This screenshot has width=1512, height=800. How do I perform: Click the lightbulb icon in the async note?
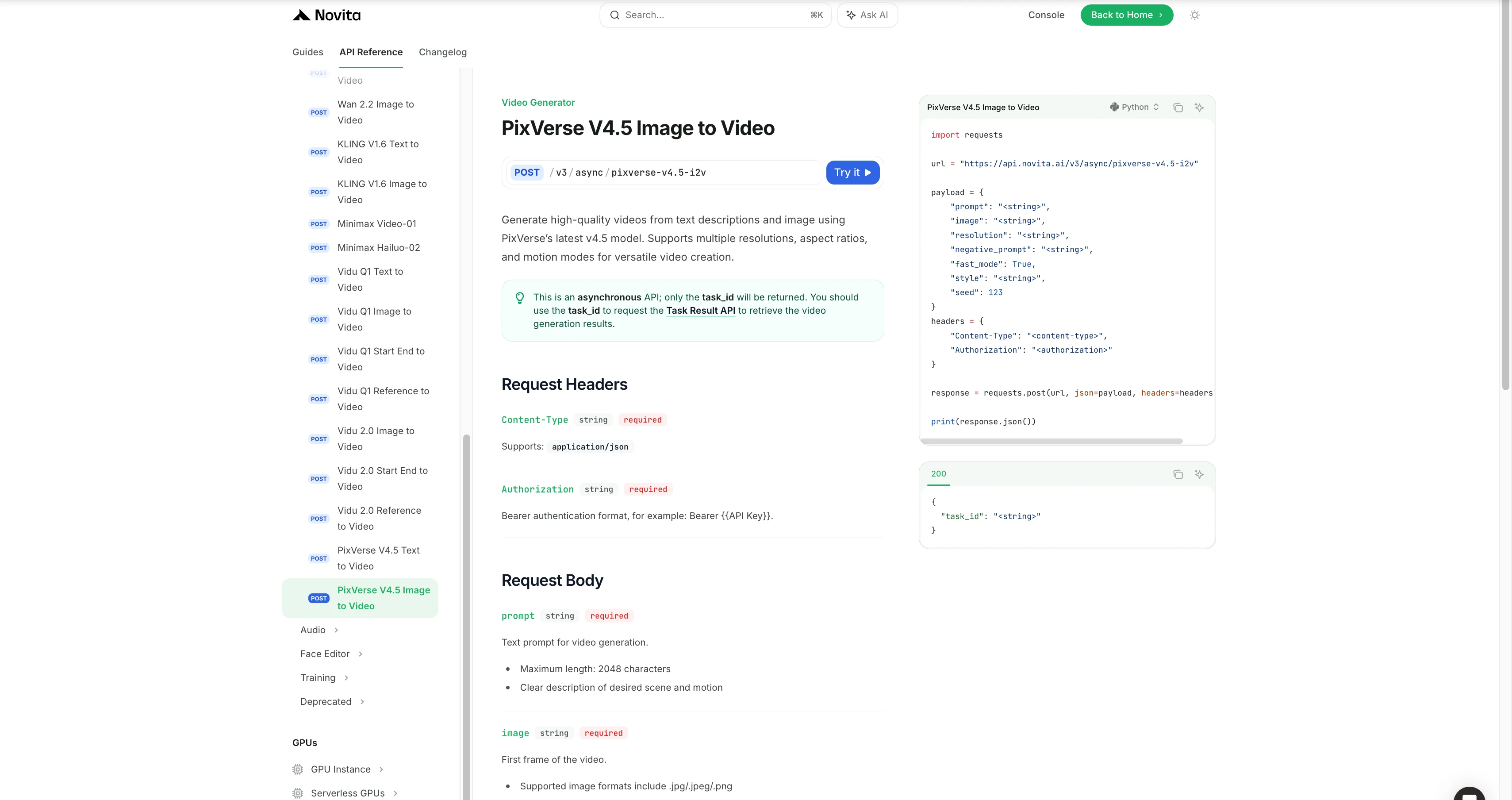coord(519,298)
